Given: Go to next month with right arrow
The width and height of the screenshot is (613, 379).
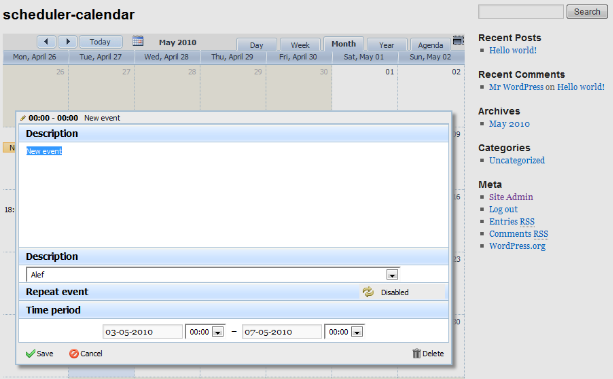Looking at the screenshot, I should click(x=68, y=41).
